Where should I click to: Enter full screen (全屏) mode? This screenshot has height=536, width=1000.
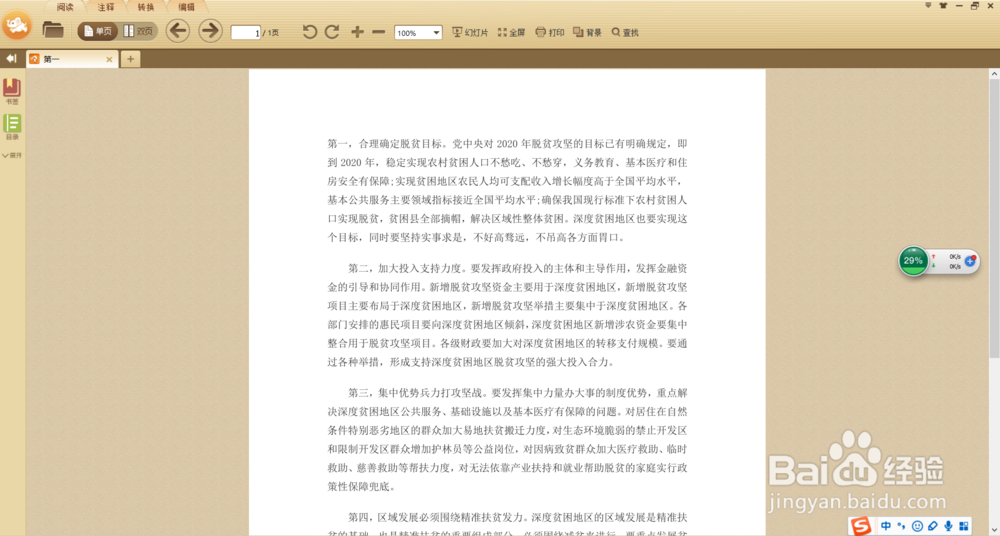[511, 33]
